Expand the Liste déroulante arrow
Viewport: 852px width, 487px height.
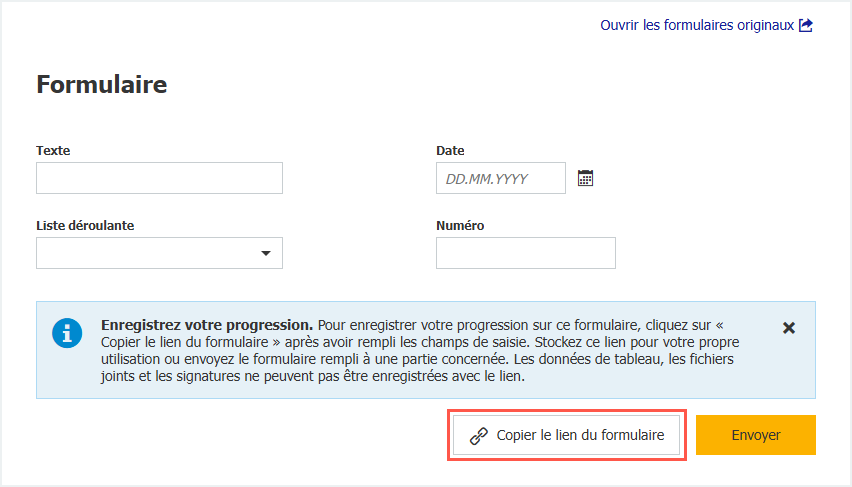266,253
